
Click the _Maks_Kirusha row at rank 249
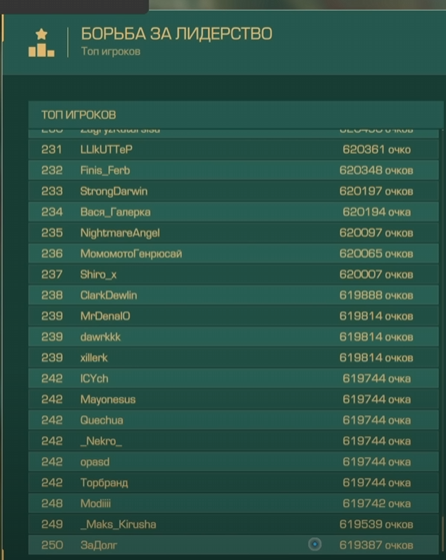click(234, 524)
